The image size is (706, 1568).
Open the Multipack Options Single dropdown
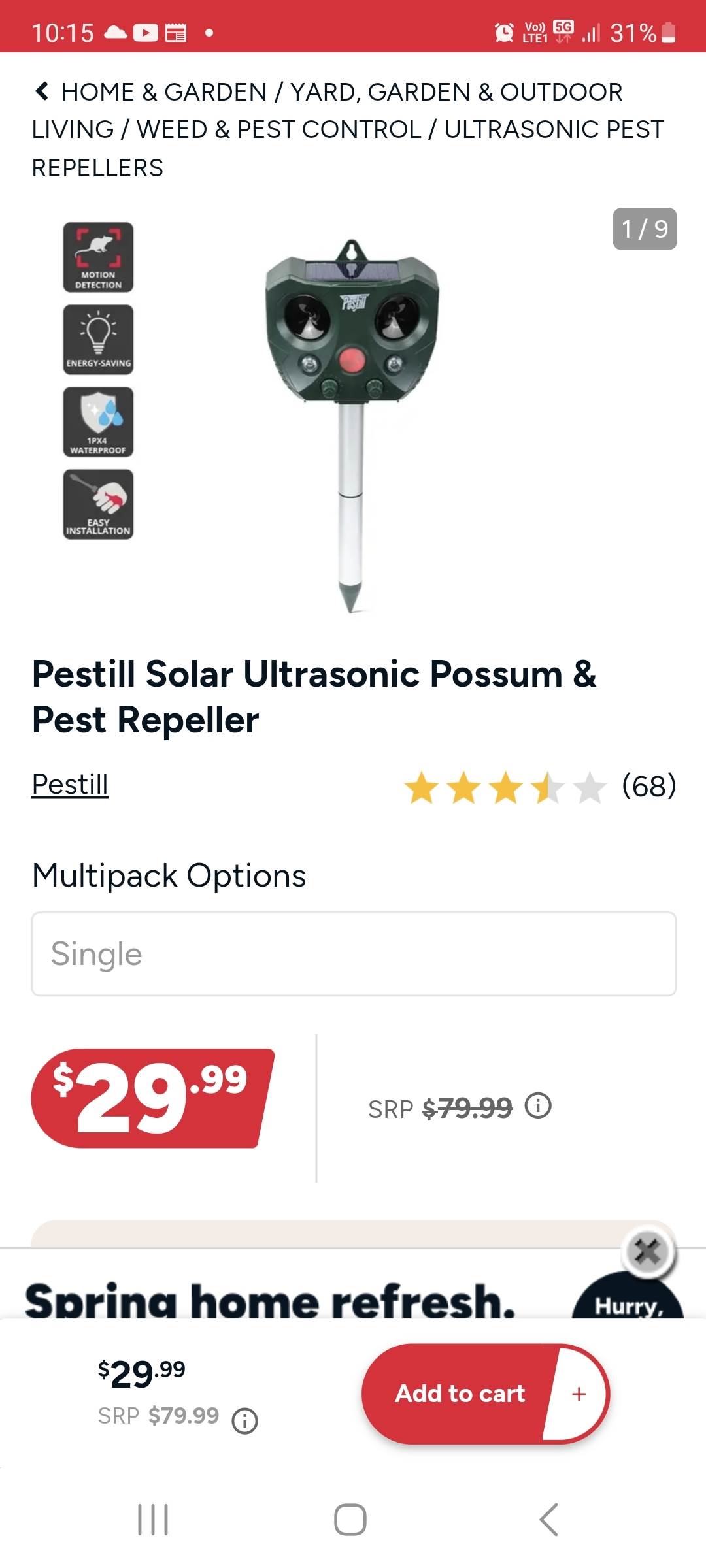(354, 954)
